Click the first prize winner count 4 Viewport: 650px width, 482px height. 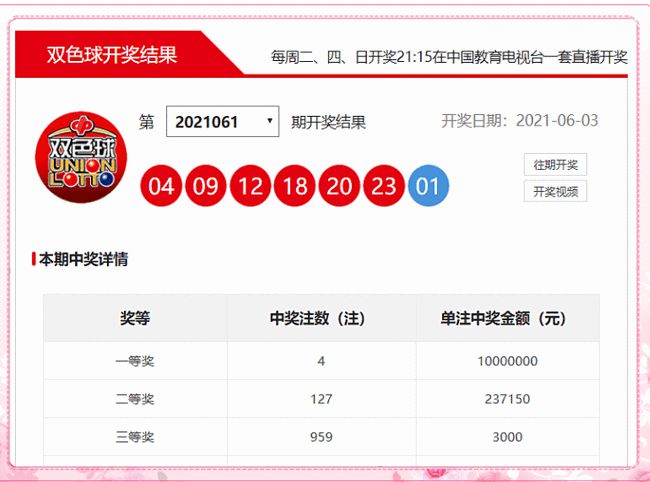(x=321, y=361)
